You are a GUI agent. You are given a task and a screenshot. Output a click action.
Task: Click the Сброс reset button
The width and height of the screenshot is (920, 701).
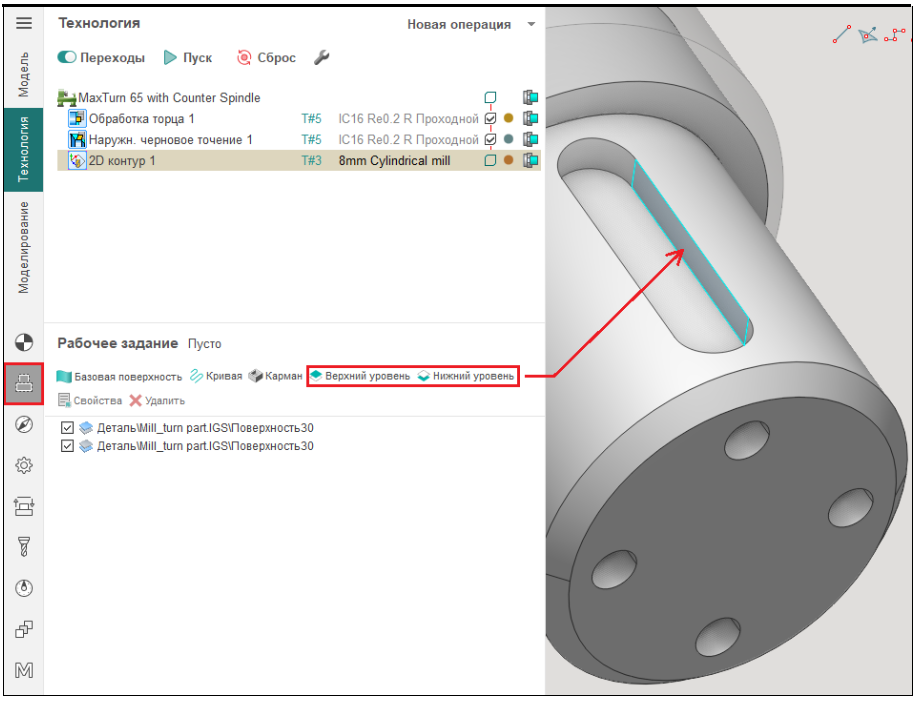coord(266,58)
